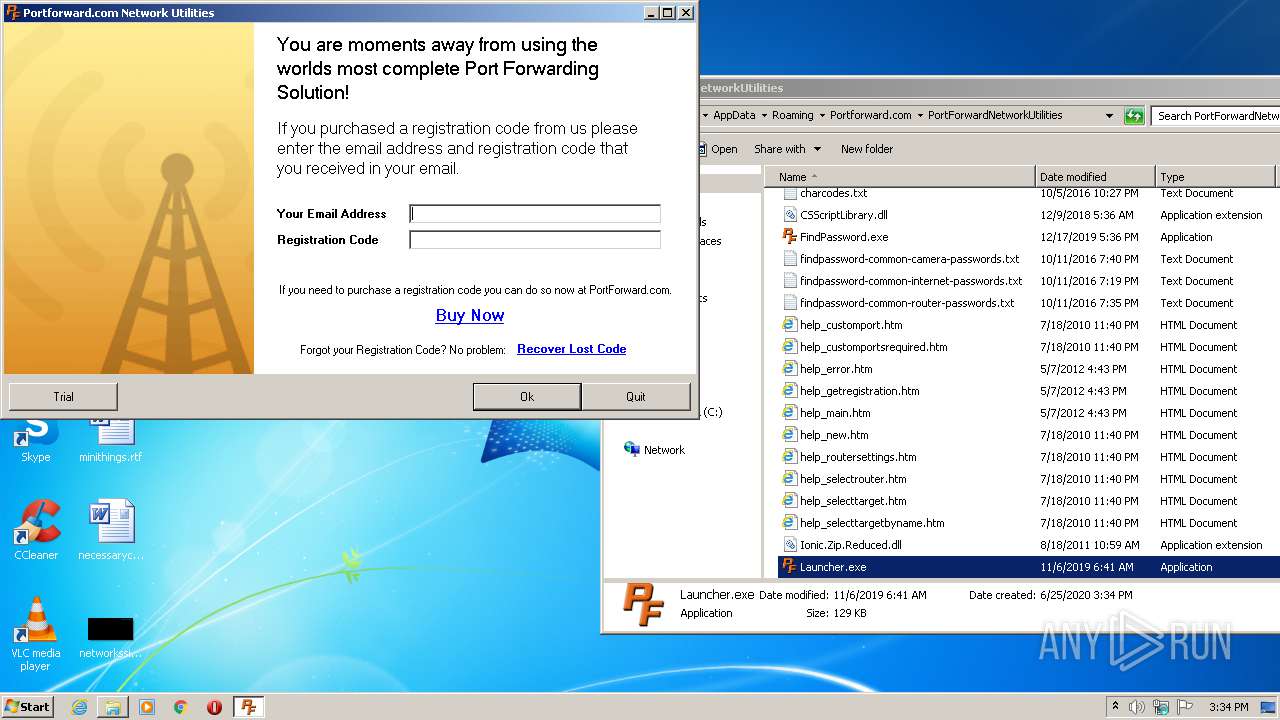Screen dimensions: 1280x720
Task: Expand the Share with menu
Action: point(787,149)
